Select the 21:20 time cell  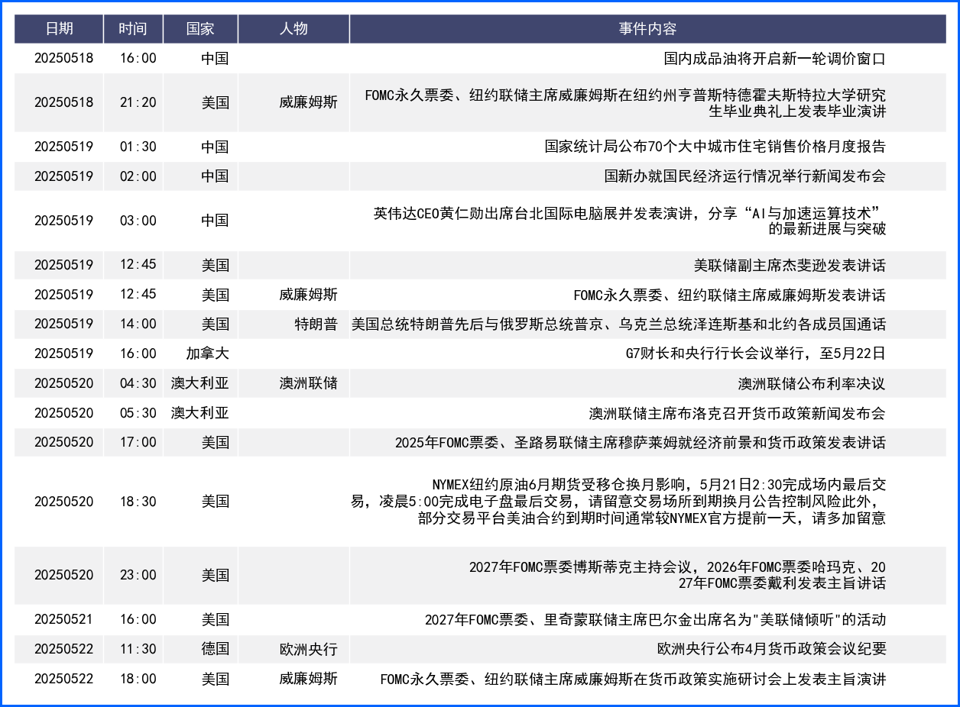(x=138, y=102)
